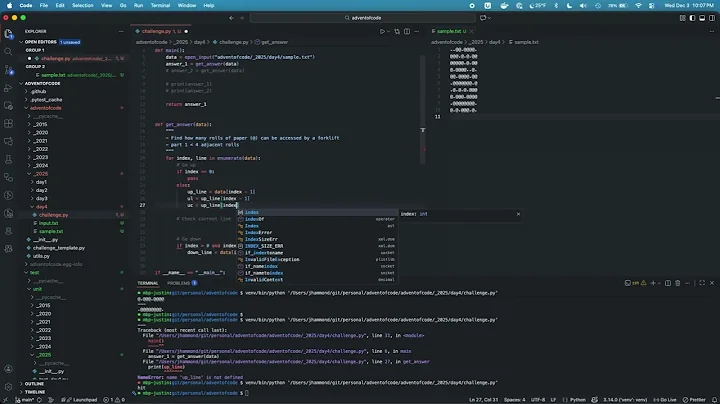Viewport: 720px width, 404px height.
Task: Open the Selection menu
Action: [83, 6]
